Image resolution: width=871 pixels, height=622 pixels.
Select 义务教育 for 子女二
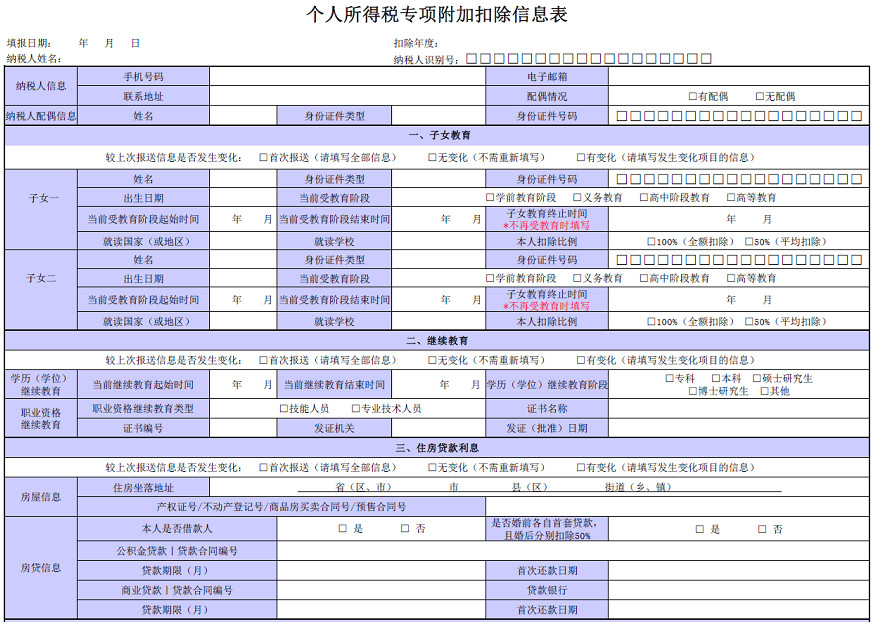pos(577,278)
